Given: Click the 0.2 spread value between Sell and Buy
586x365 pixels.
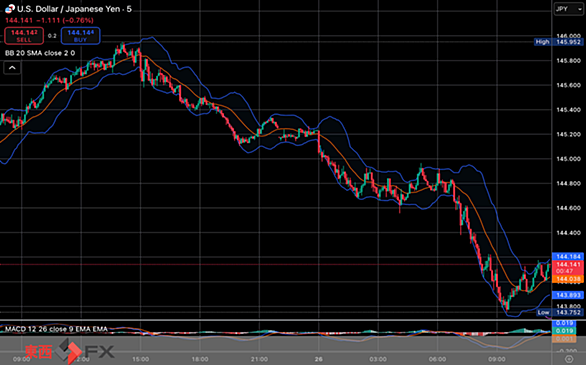Looking at the screenshot, I should point(52,36).
